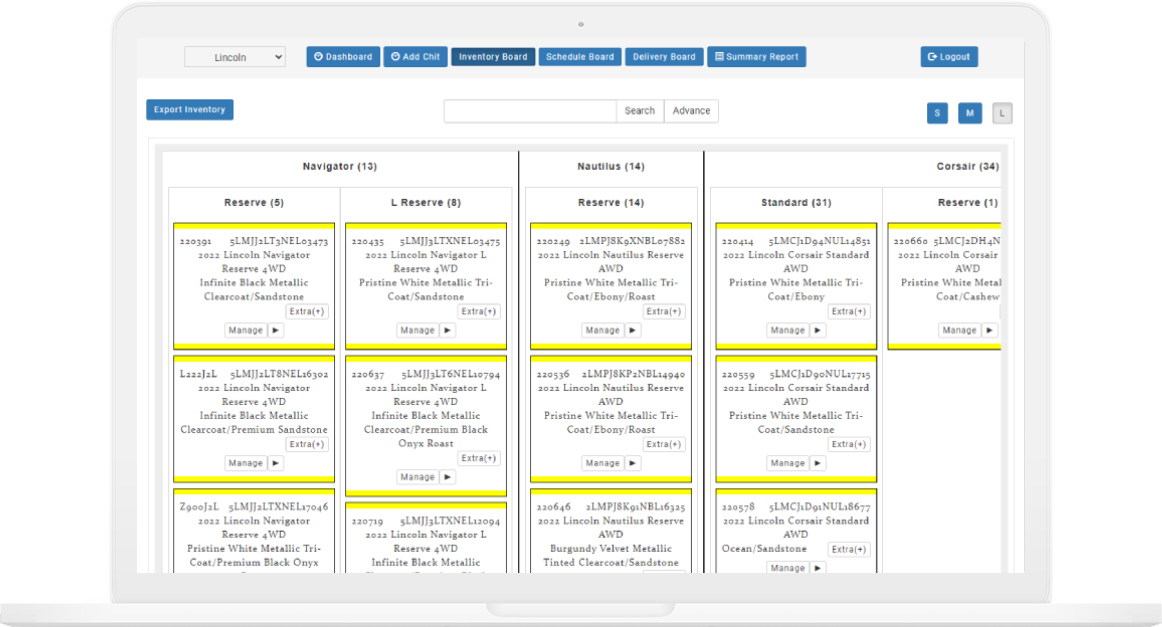The image size is (1162, 627).
Task: Open the Lincoln brand dropdown
Action: pyautogui.click(x=235, y=57)
